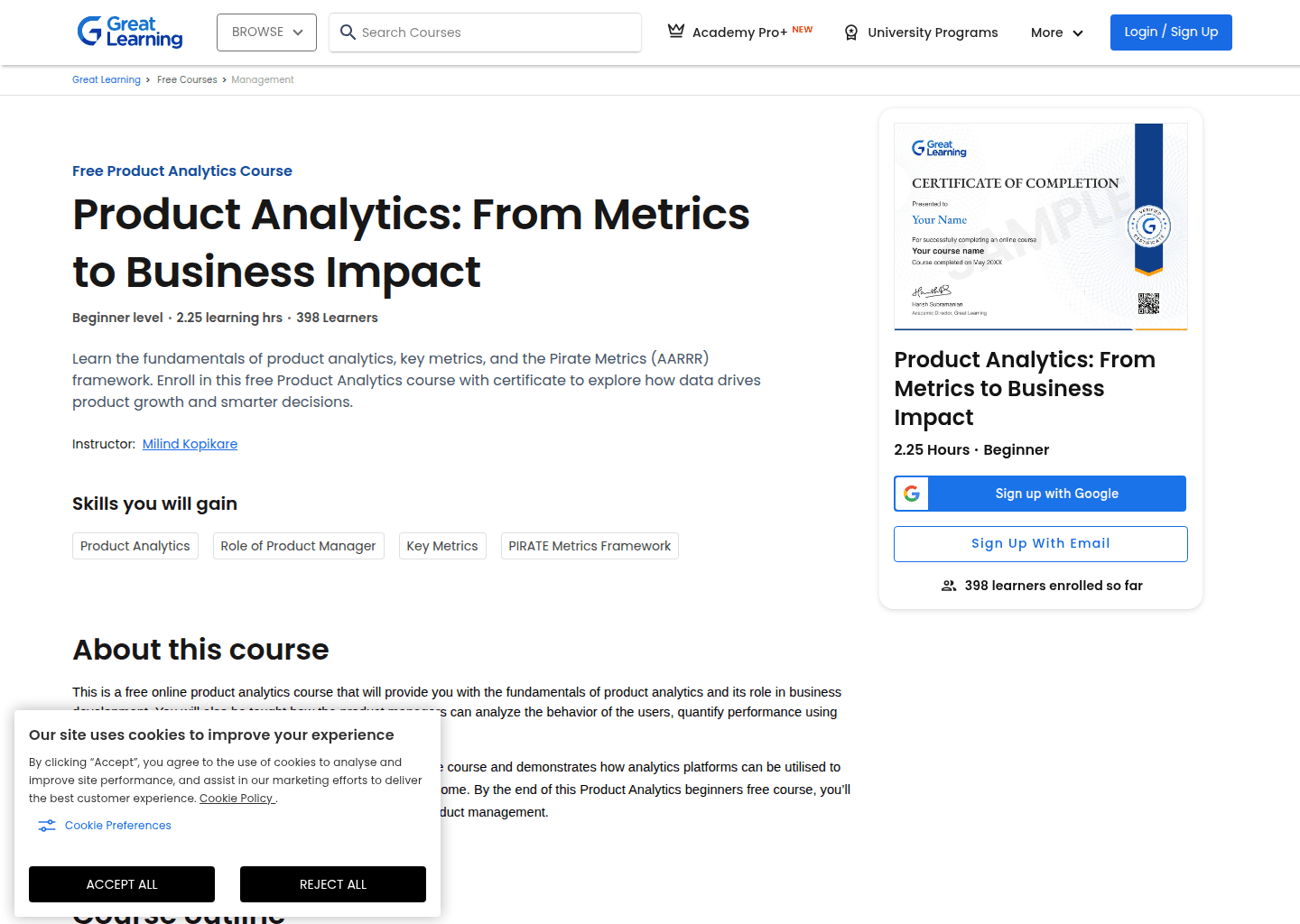The image size is (1300, 924).
Task: Click the graduation cap icon for University Programs
Action: (x=850, y=32)
